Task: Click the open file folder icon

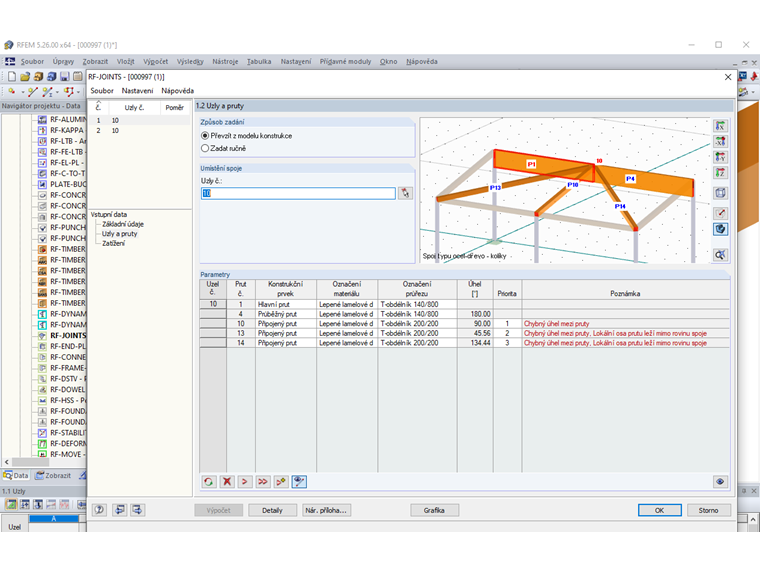Action: pos(25,77)
